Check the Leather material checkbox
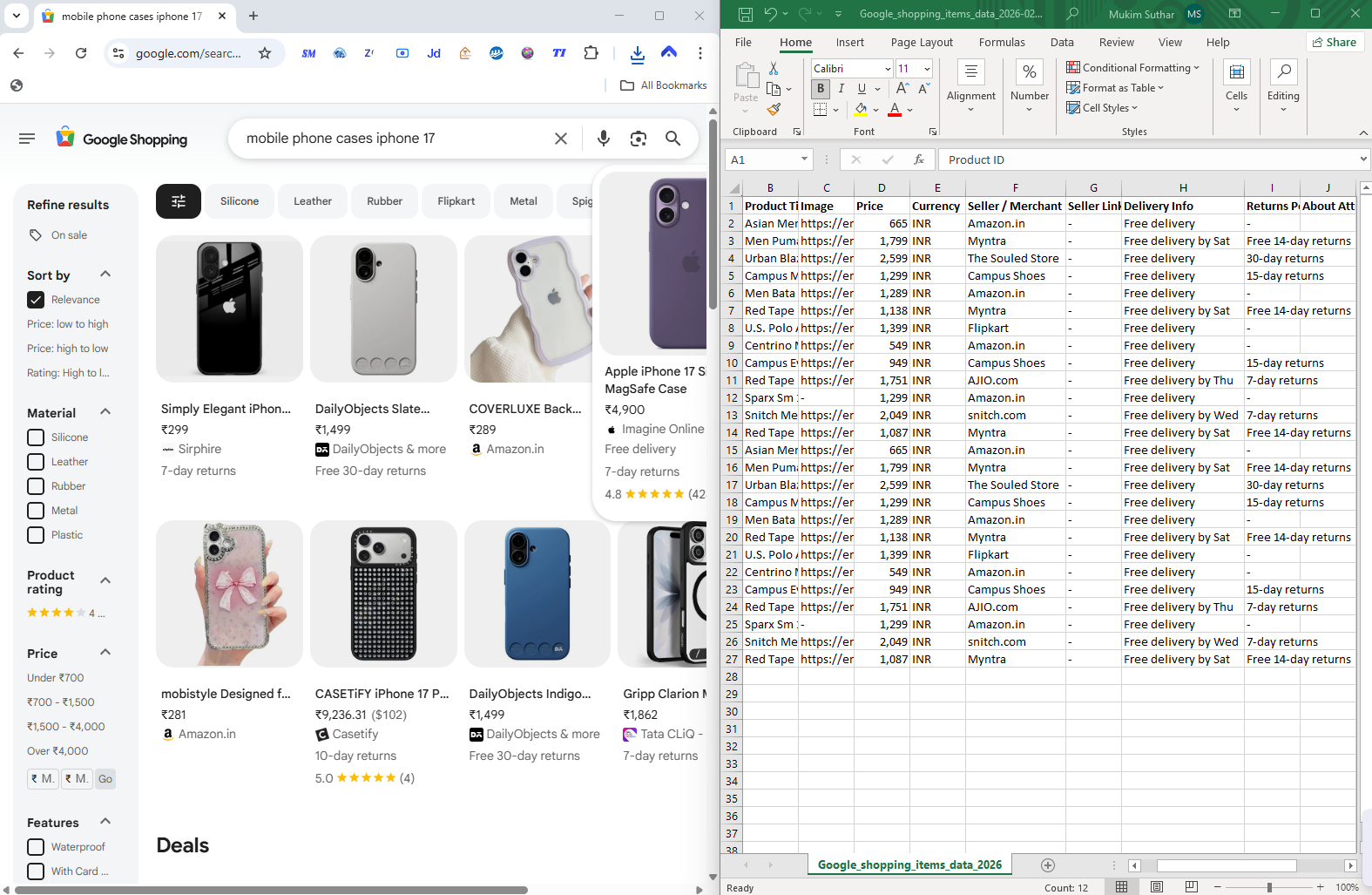Viewport: 1372px width, 895px height. (x=36, y=462)
